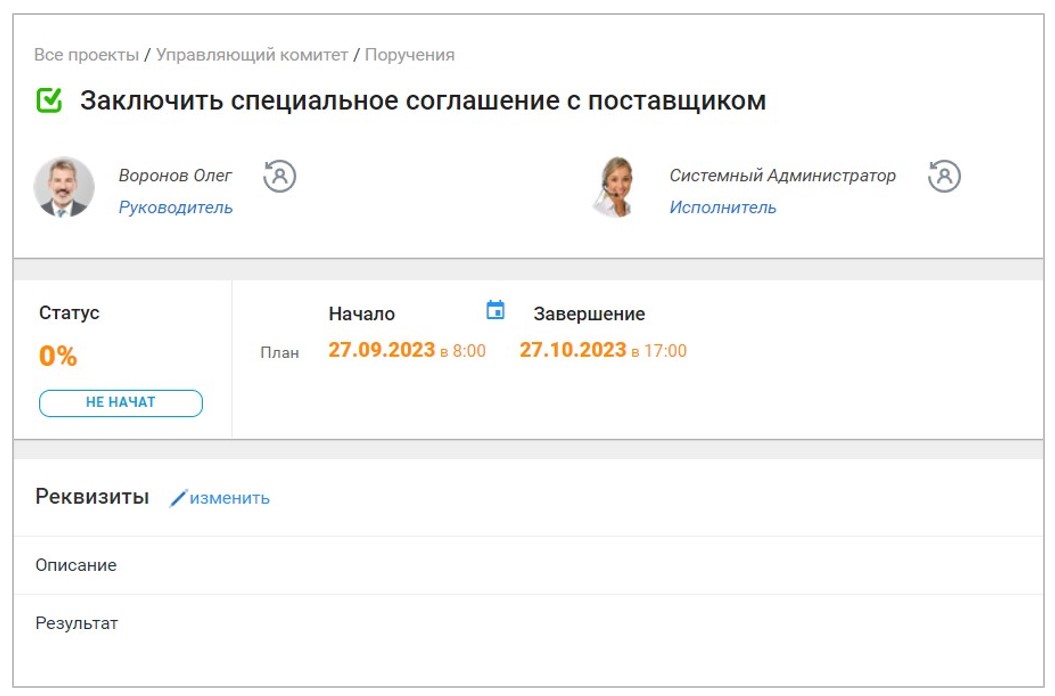Go to 'Все проекты' breadcrumb
This screenshot has height=696, width=1055.
[x=86, y=55]
